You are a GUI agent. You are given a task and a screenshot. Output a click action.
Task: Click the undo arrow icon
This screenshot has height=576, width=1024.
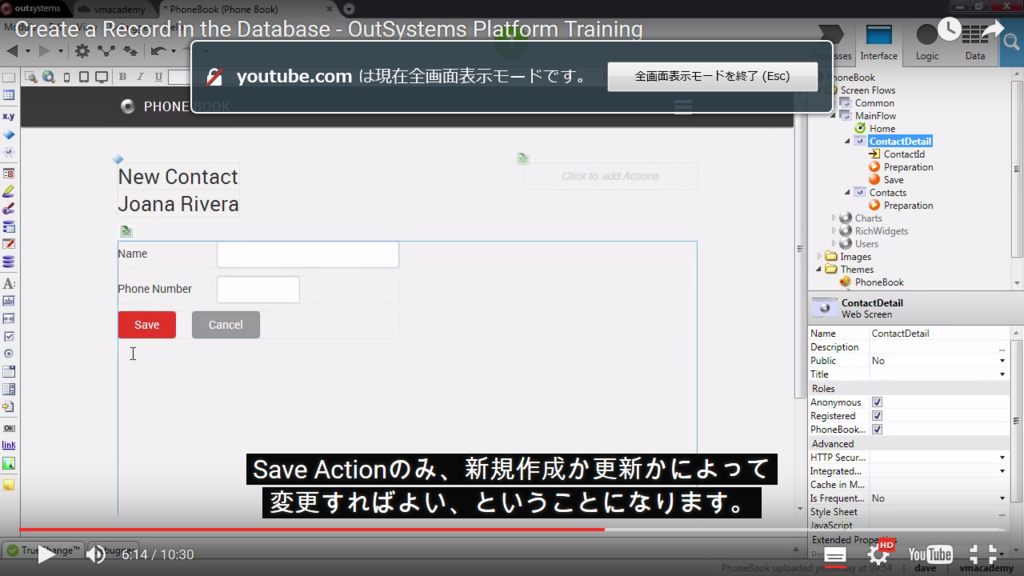(x=157, y=51)
